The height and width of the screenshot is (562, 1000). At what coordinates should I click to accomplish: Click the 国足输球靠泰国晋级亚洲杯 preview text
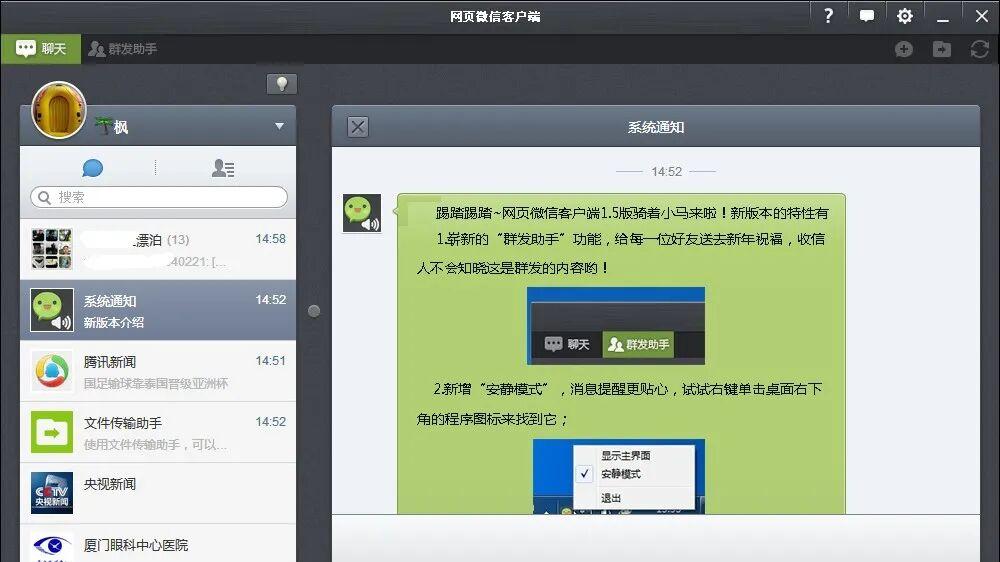156,383
